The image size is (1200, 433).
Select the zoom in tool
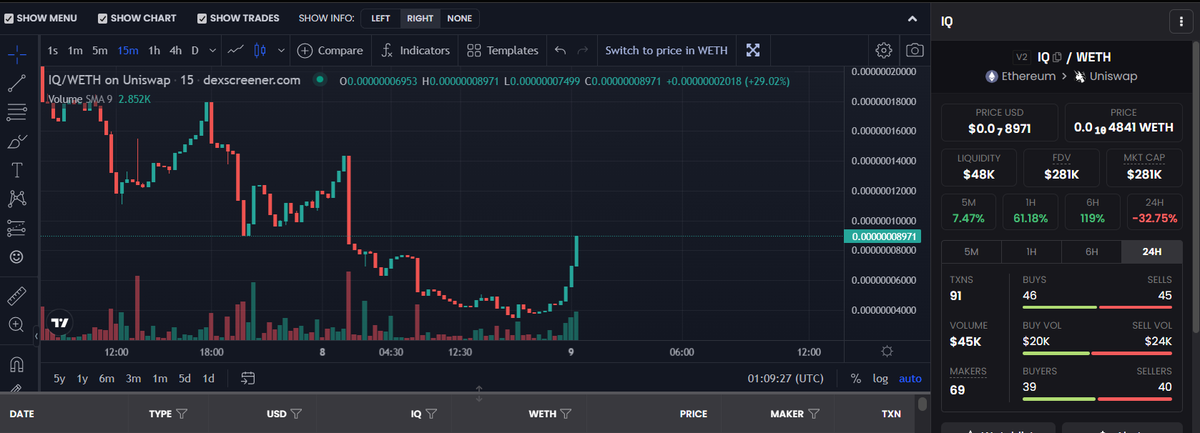[x=16, y=324]
